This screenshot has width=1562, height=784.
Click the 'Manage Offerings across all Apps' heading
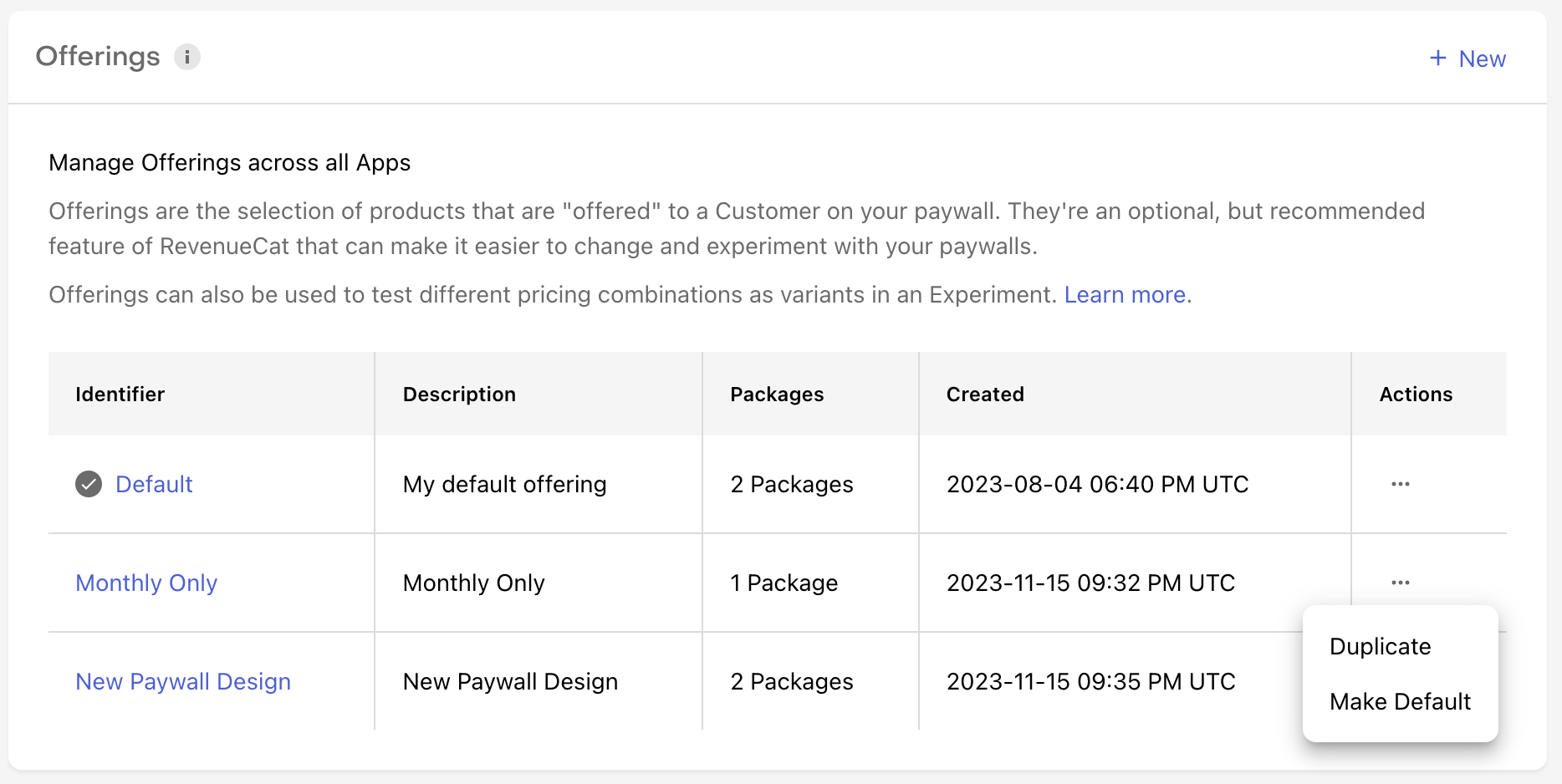tap(229, 162)
